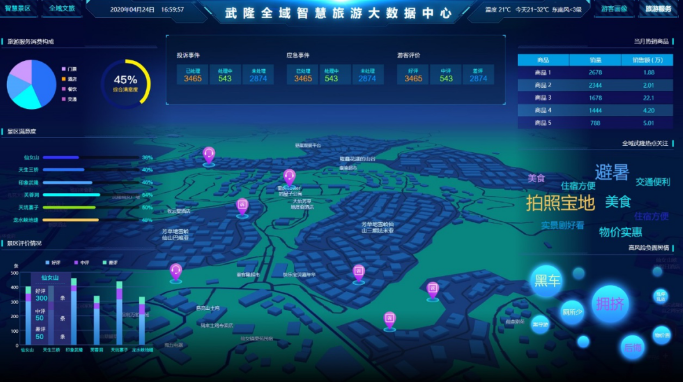Click 应急事件 已处理 3465 card
683x382 pixels.
tap(303, 74)
